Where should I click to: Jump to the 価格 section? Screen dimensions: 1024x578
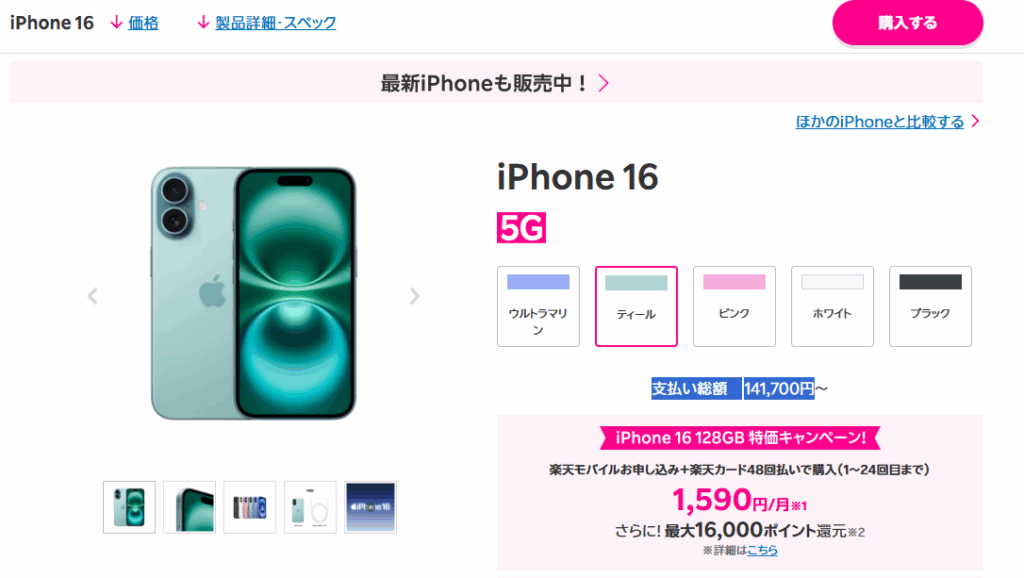143,24
